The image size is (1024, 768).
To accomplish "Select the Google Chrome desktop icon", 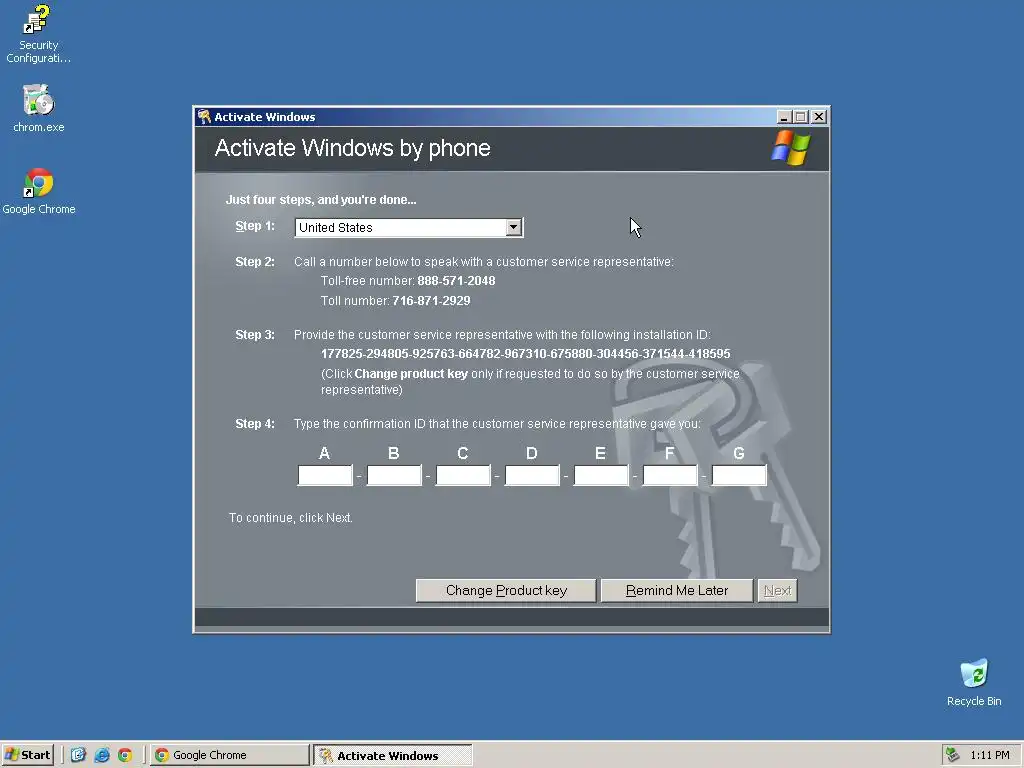I will [x=38, y=191].
